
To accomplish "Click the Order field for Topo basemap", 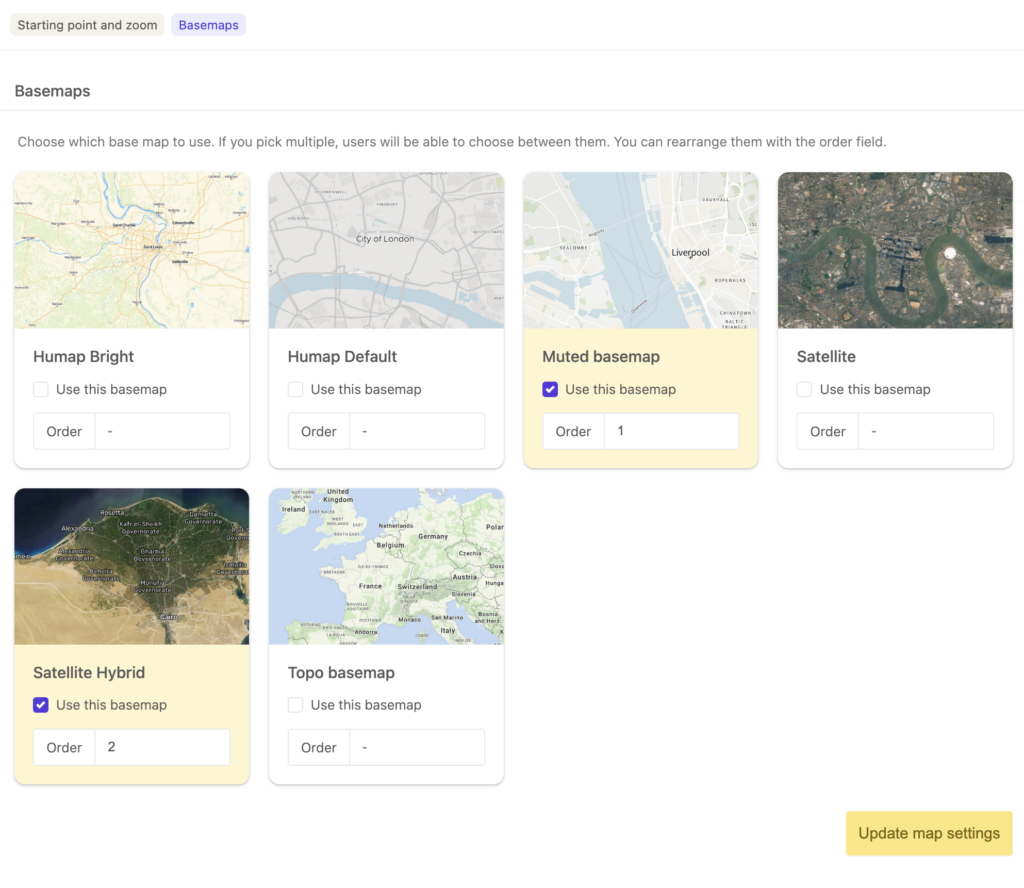I will [417, 747].
